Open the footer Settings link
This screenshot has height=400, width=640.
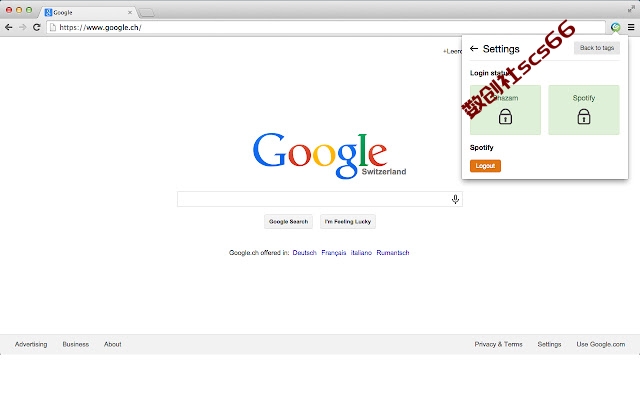point(549,344)
